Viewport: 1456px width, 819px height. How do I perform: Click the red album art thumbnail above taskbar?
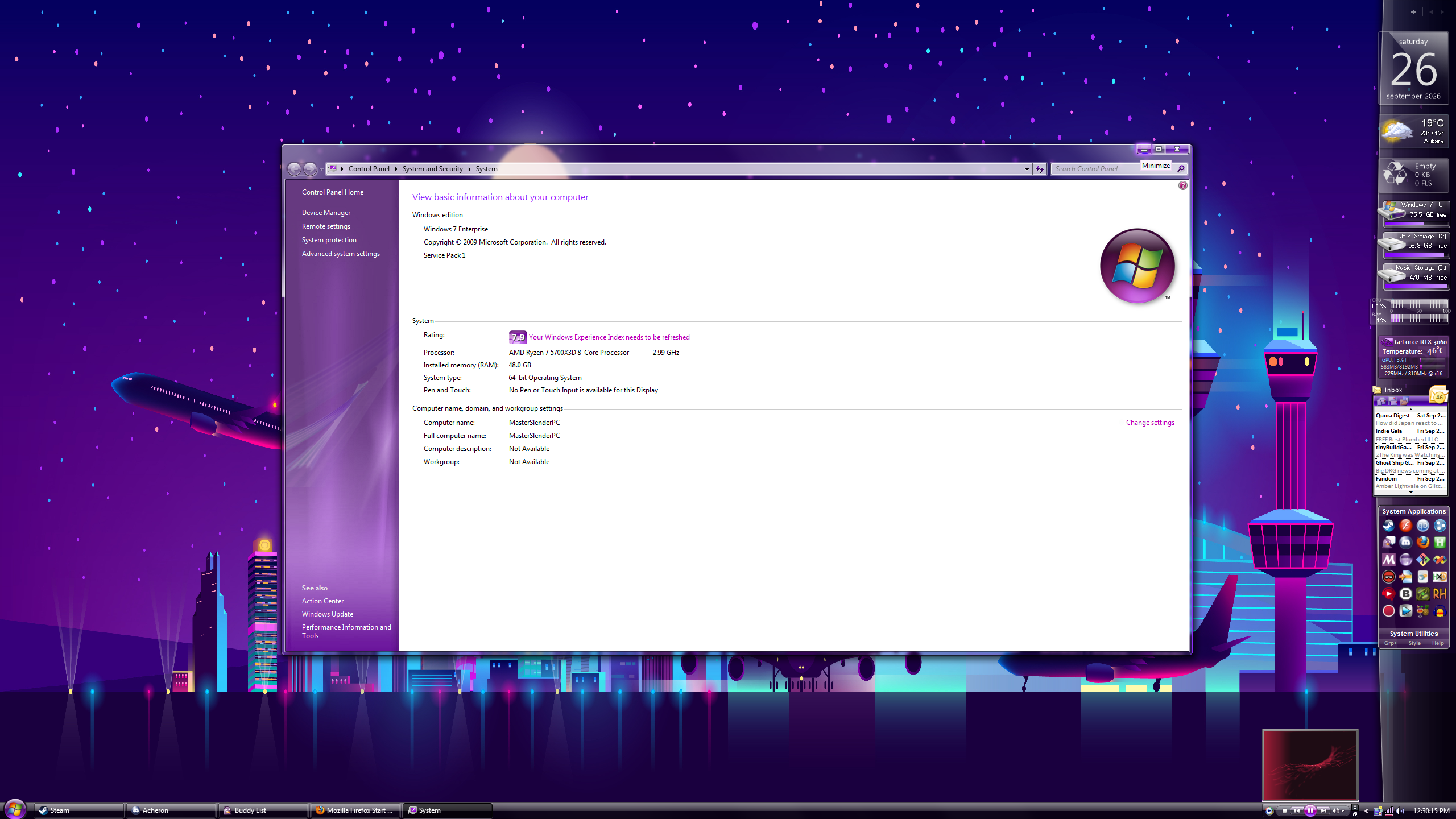tap(1310, 765)
